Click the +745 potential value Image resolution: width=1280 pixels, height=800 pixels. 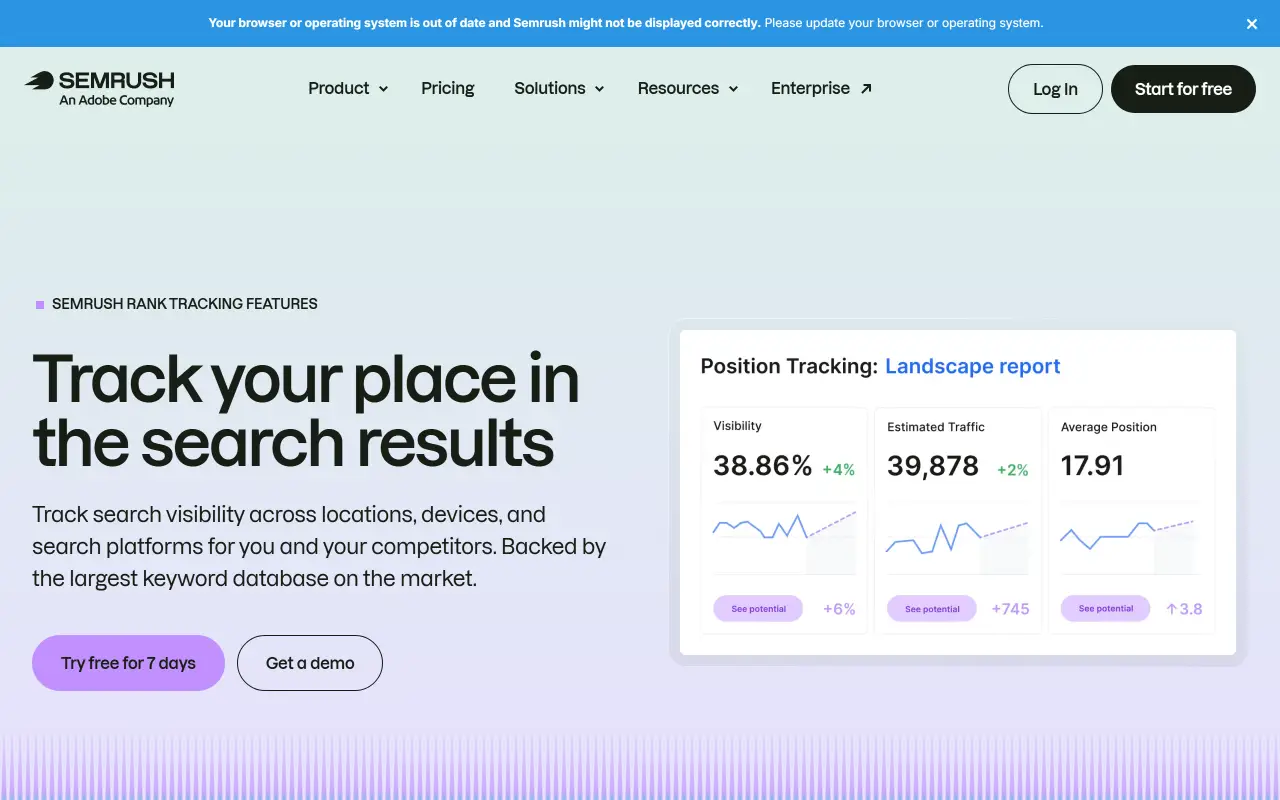pos(1010,609)
